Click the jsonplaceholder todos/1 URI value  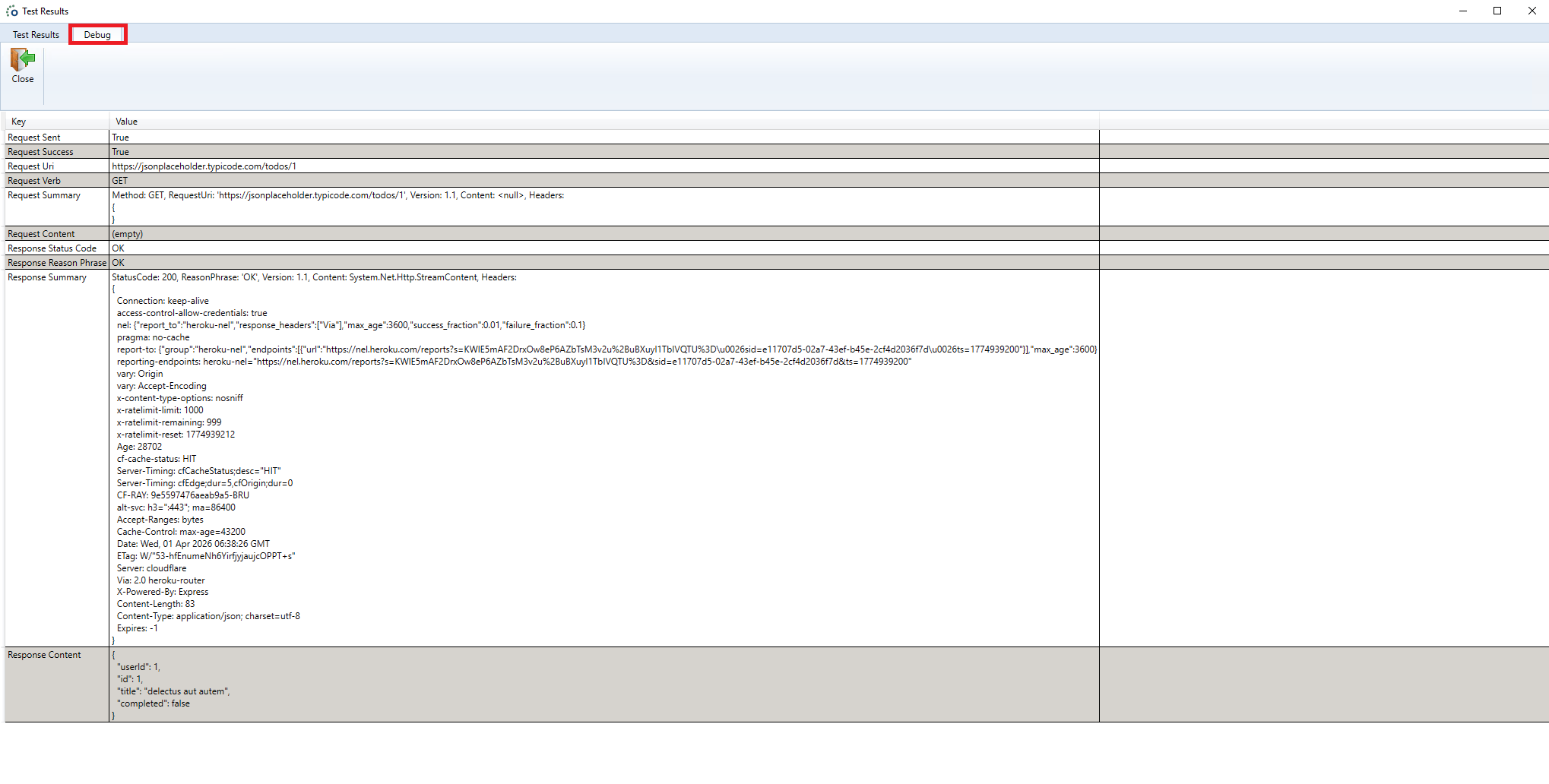tap(204, 166)
